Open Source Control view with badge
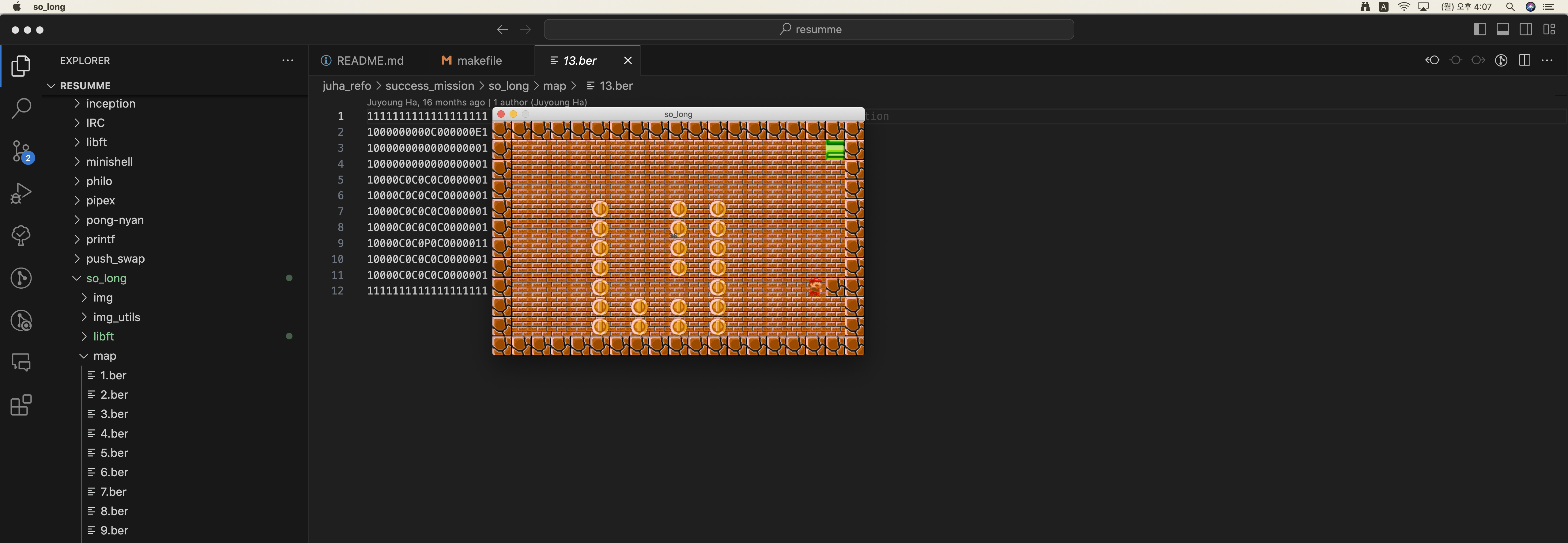The image size is (1568, 543). coord(21,151)
